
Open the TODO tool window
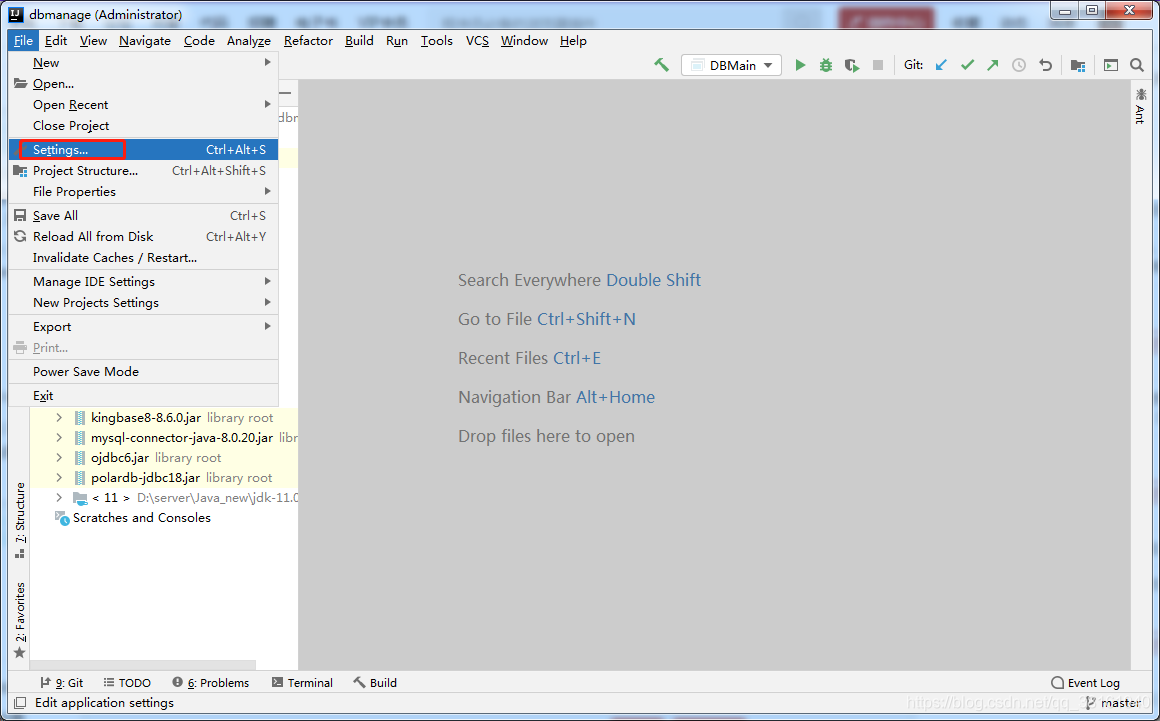[x=127, y=683]
